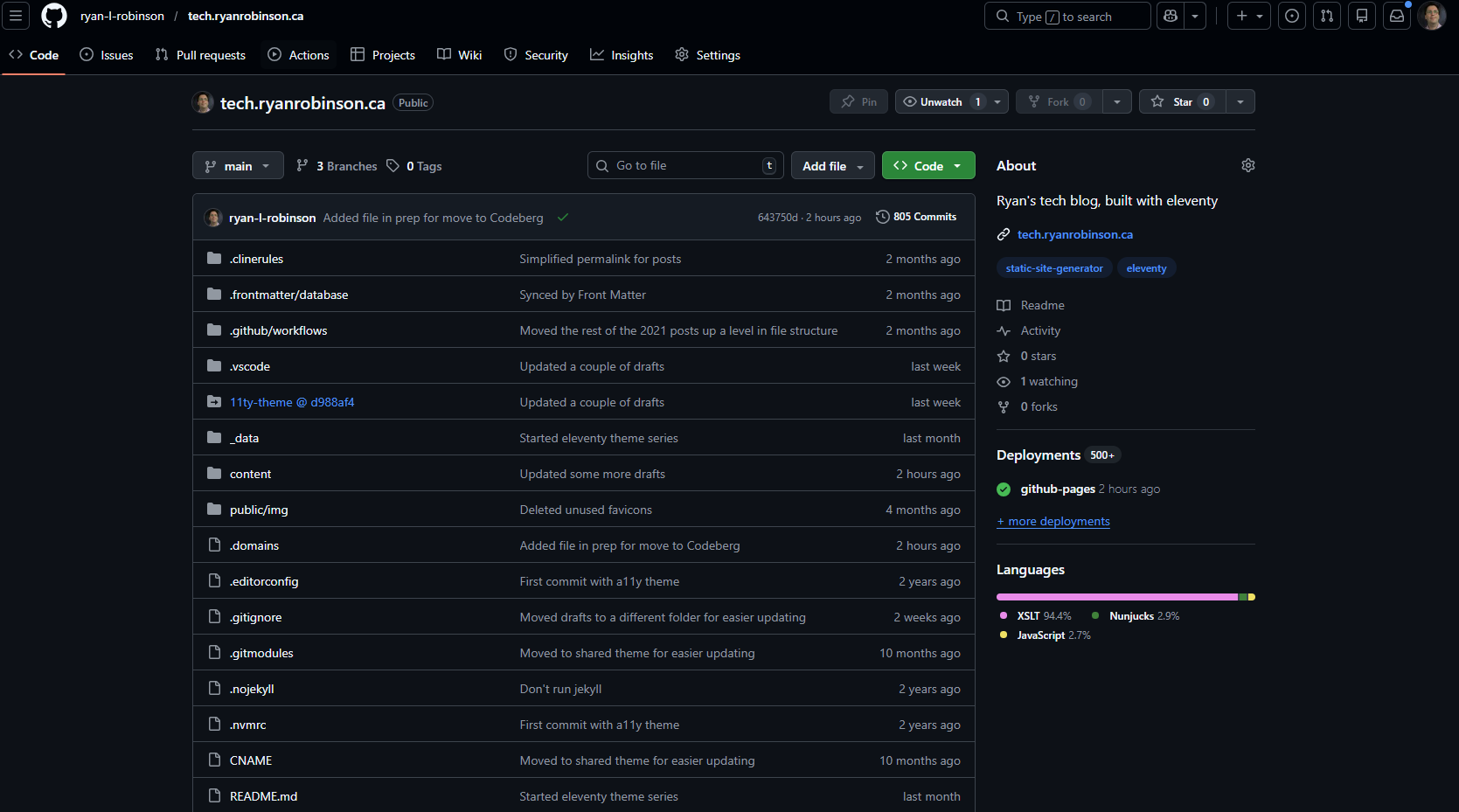Click the commit history clock icon

coord(881,217)
